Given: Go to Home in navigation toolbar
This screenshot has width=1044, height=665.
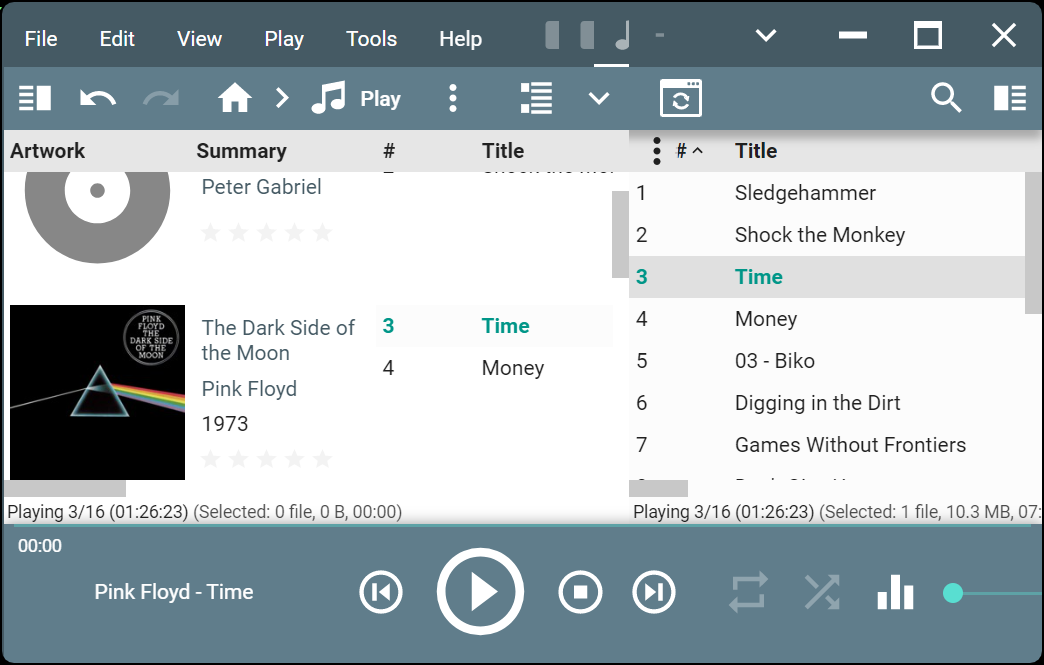Looking at the screenshot, I should tap(235, 98).
